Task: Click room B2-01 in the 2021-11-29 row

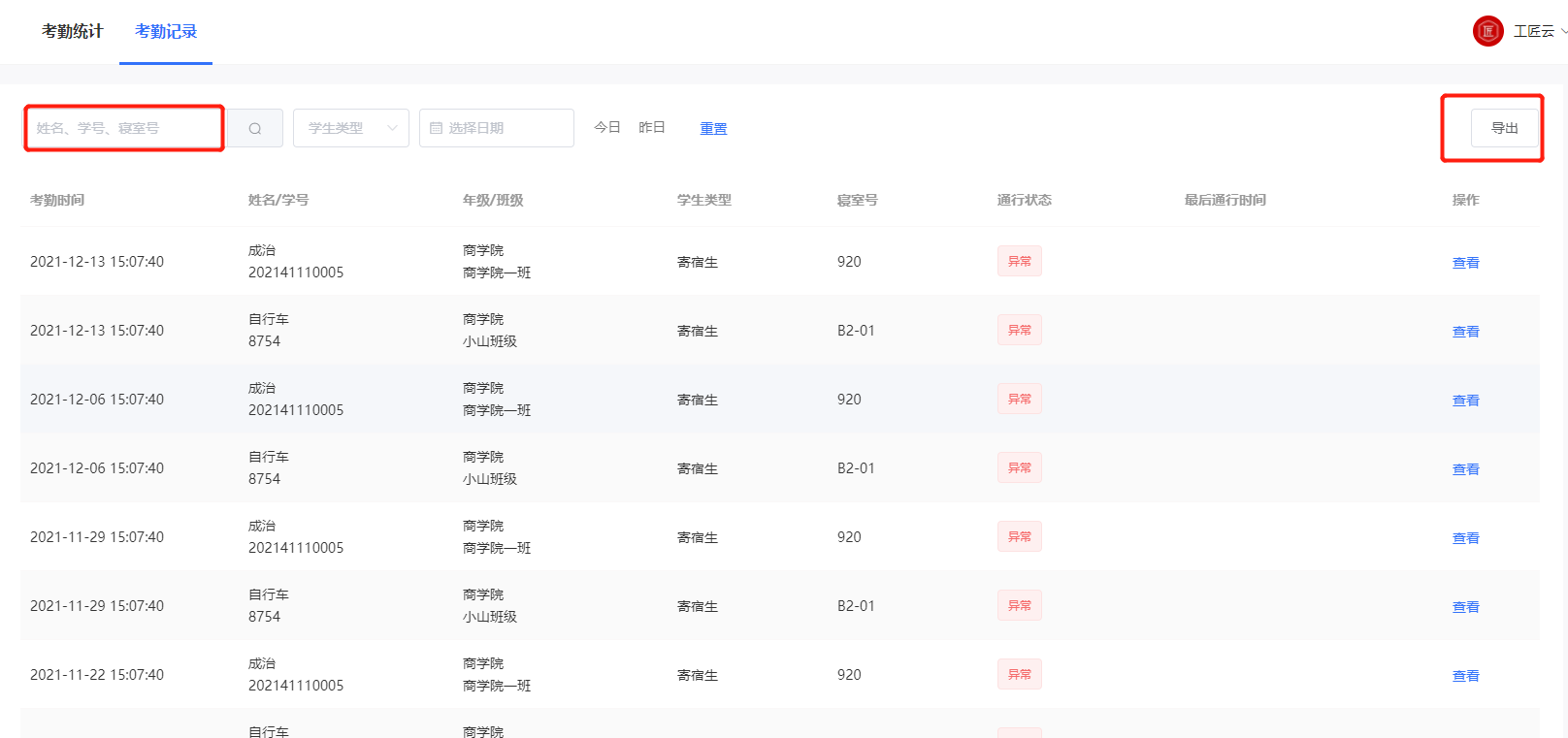Action: (x=856, y=606)
